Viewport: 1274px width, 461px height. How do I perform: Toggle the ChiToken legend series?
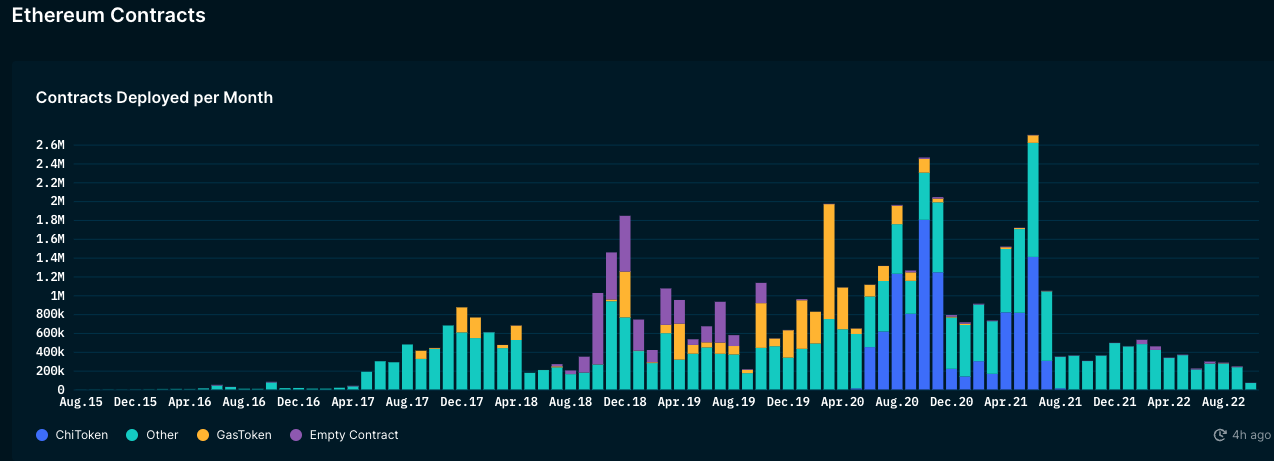(x=72, y=435)
